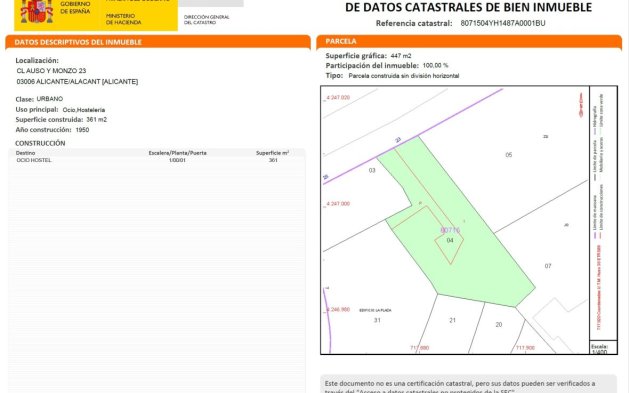Click the CONSTRUCCIÓN heading
Image resolution: width=629 pixels, height=393 pixels.
[40, 143]
